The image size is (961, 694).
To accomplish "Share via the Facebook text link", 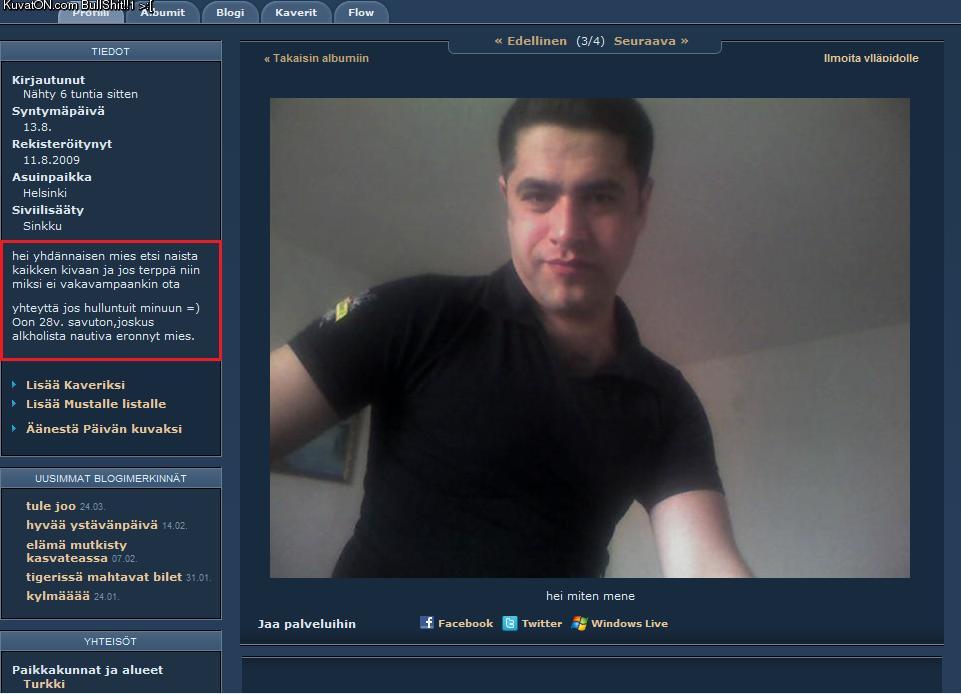I will (x=465, y=623).
